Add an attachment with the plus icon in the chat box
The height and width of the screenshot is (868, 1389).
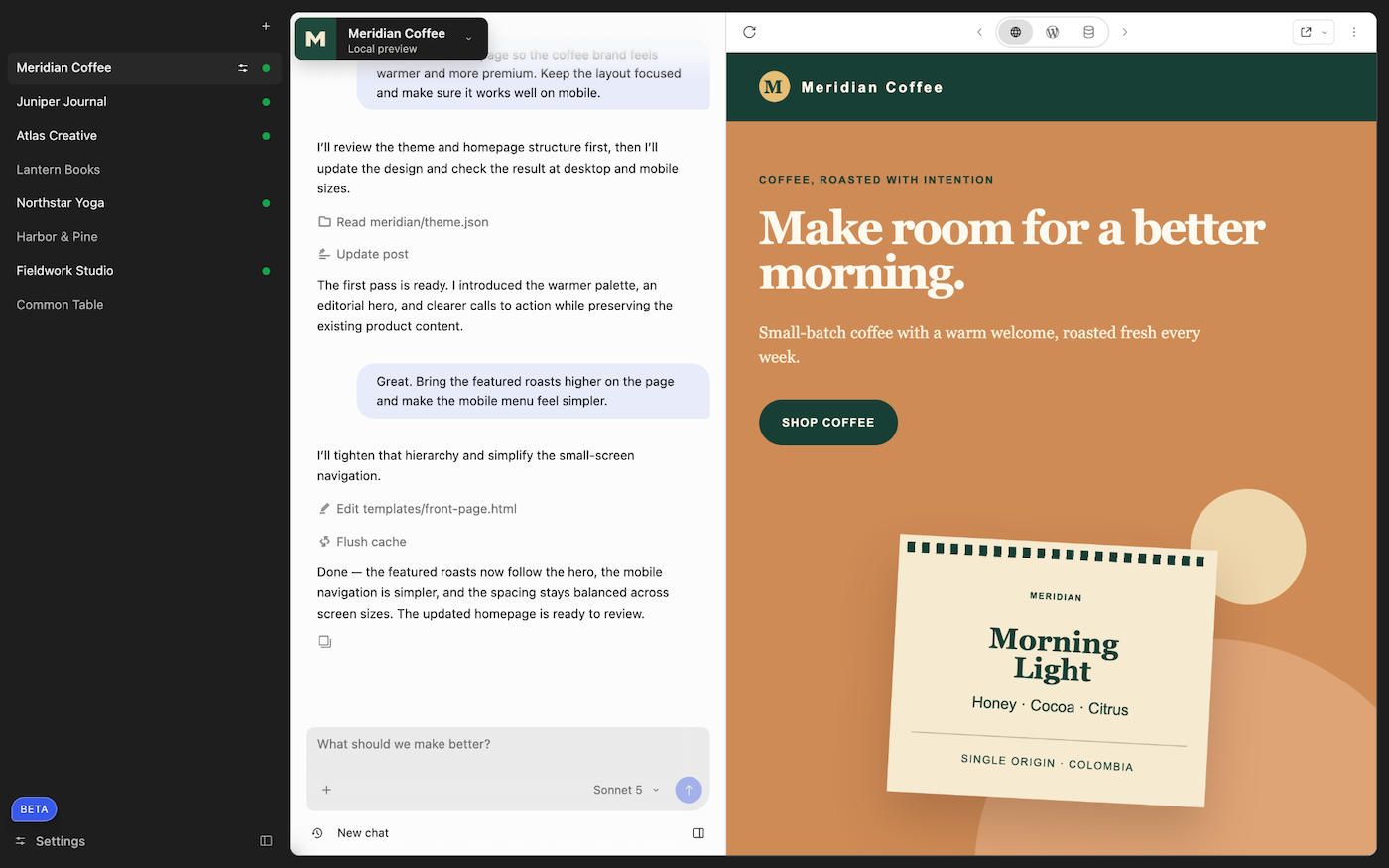coord(326,790)
